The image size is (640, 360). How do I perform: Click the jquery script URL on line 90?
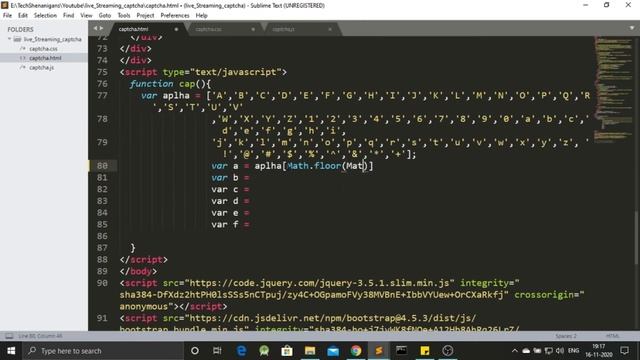[x=319, y=283]
